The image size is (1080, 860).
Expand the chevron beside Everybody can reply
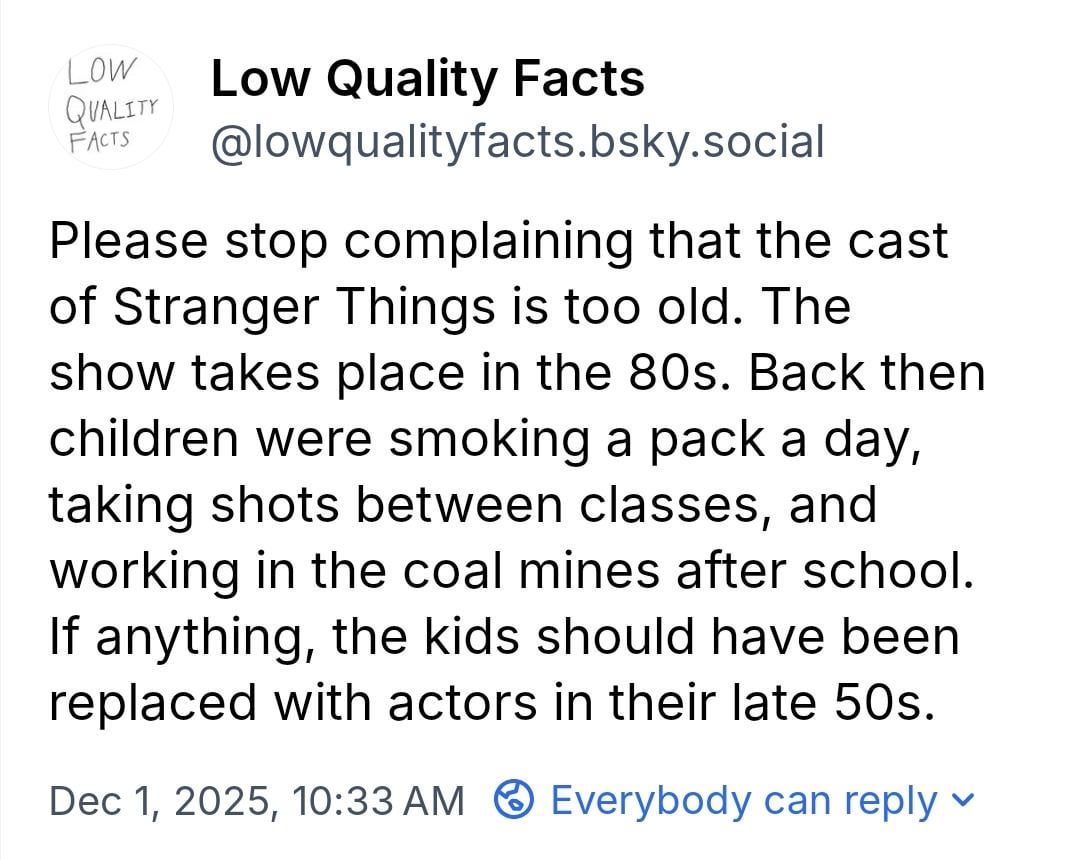[964, 800]
